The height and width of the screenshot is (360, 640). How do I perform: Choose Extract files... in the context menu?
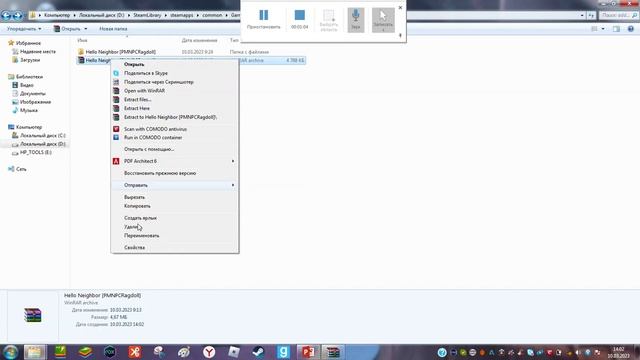coord(175,100)
